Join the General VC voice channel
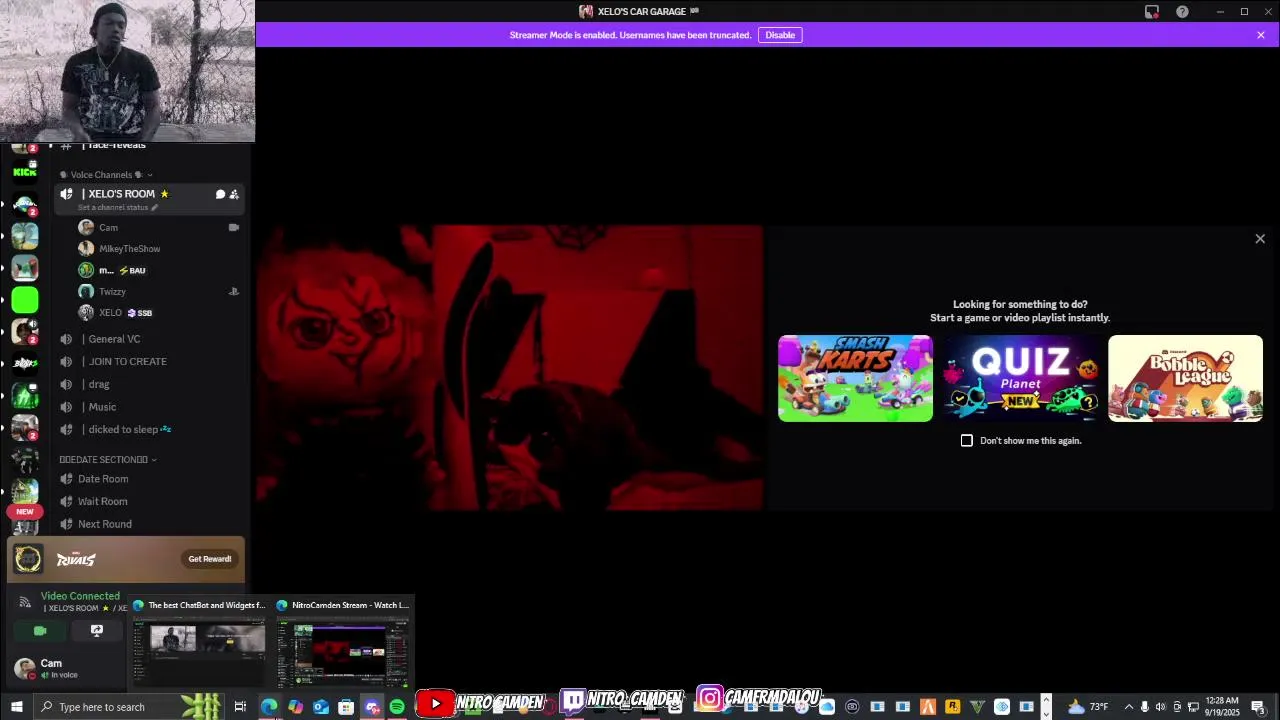 coord(149,339)
